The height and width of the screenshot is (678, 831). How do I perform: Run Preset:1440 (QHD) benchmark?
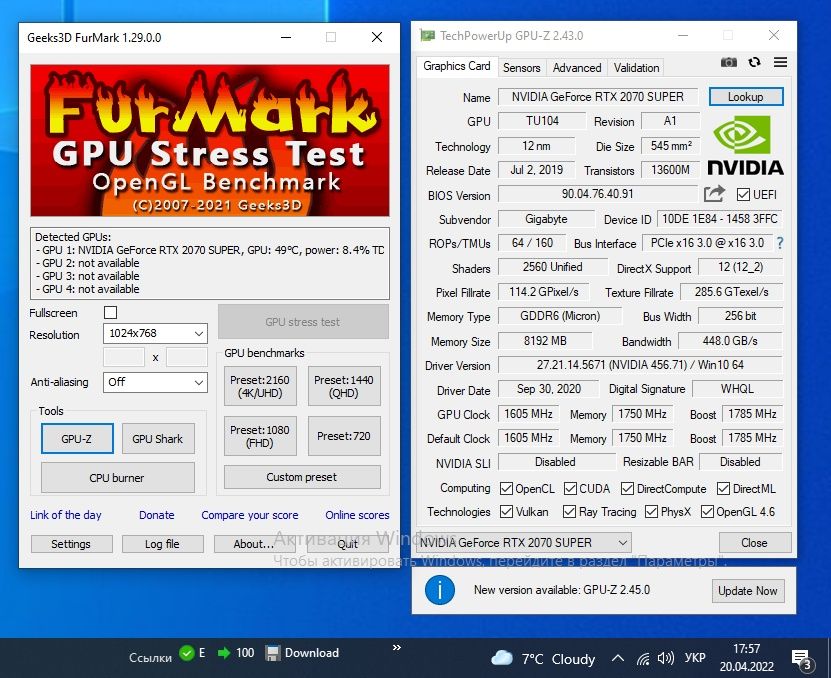coord(344,386)
